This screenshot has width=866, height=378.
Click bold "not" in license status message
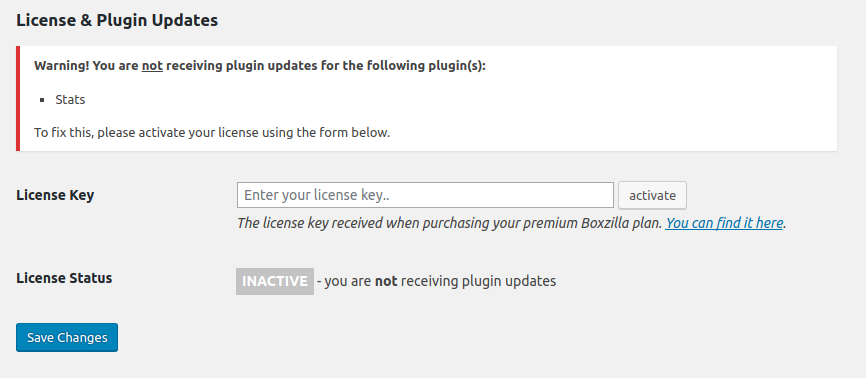click(386, 281)
